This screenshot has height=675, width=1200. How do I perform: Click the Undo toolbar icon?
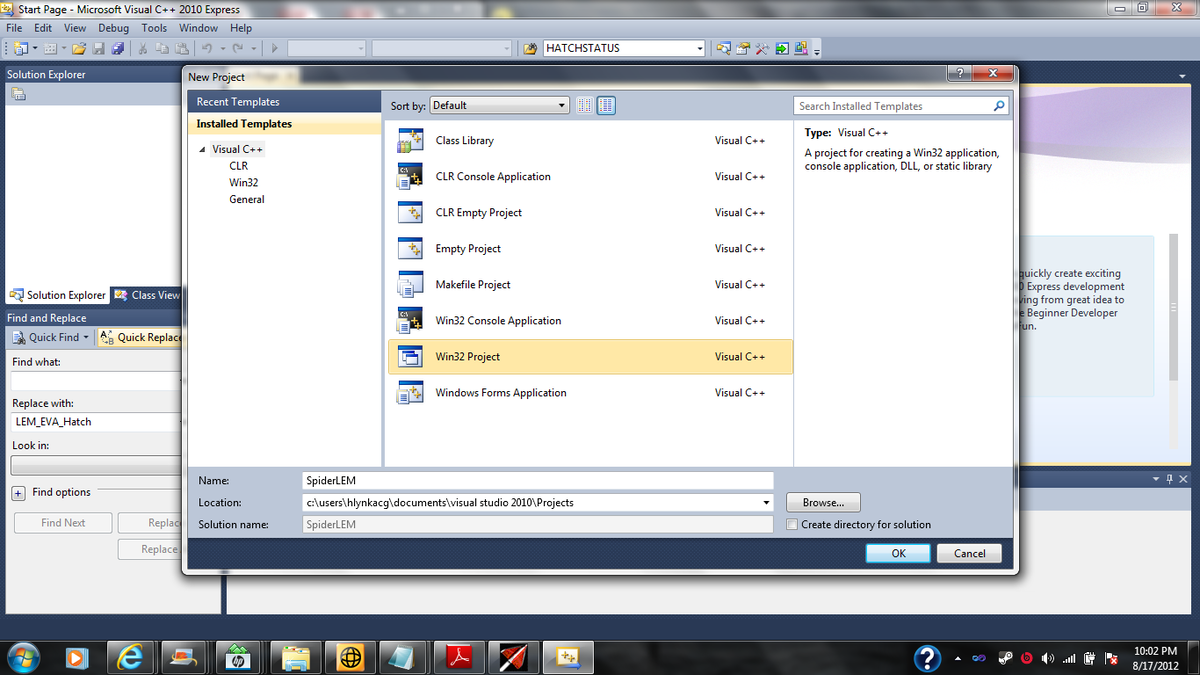tap(206, 48)
